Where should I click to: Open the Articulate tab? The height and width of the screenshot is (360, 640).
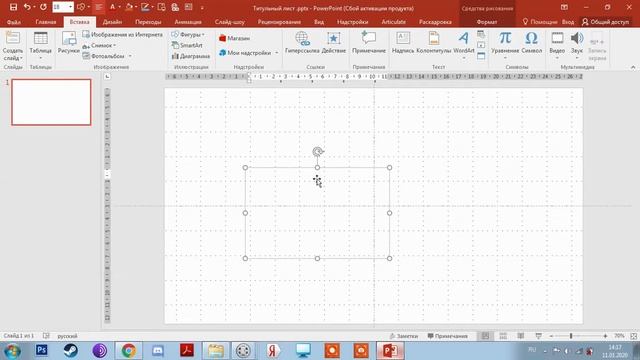pos(393,22)
